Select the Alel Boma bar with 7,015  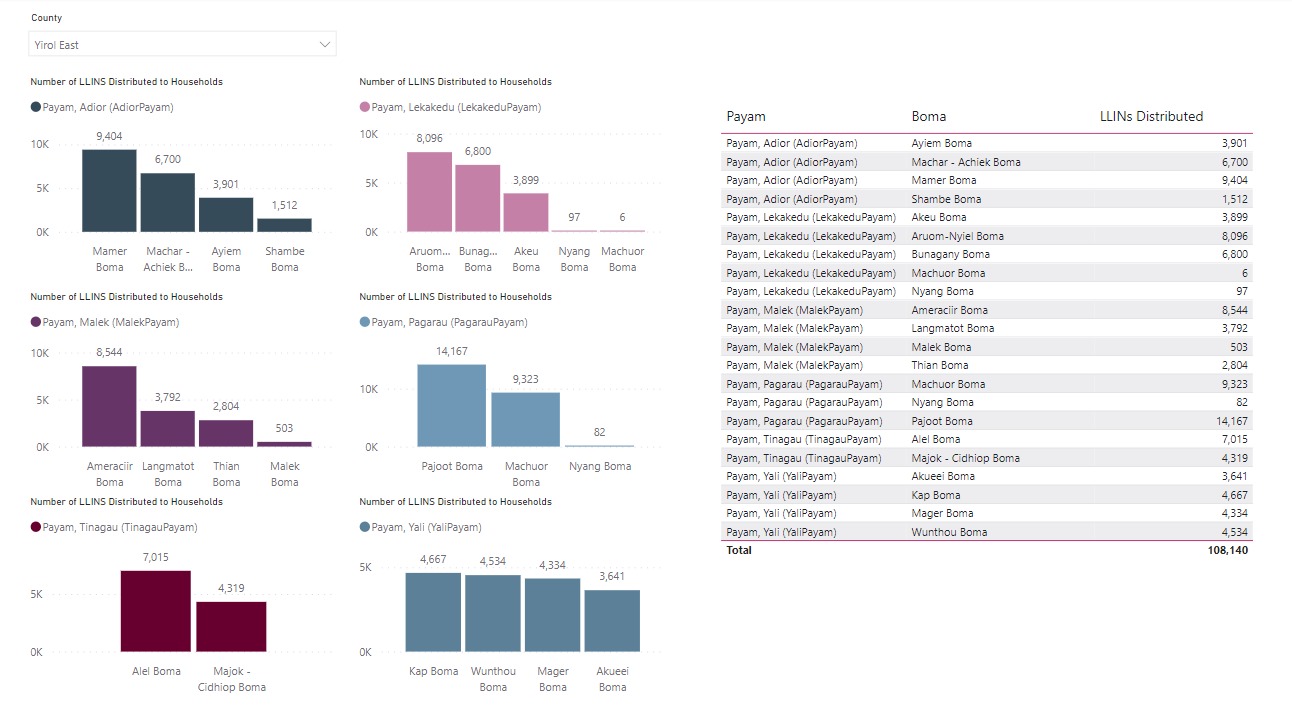tap(155, 611)
